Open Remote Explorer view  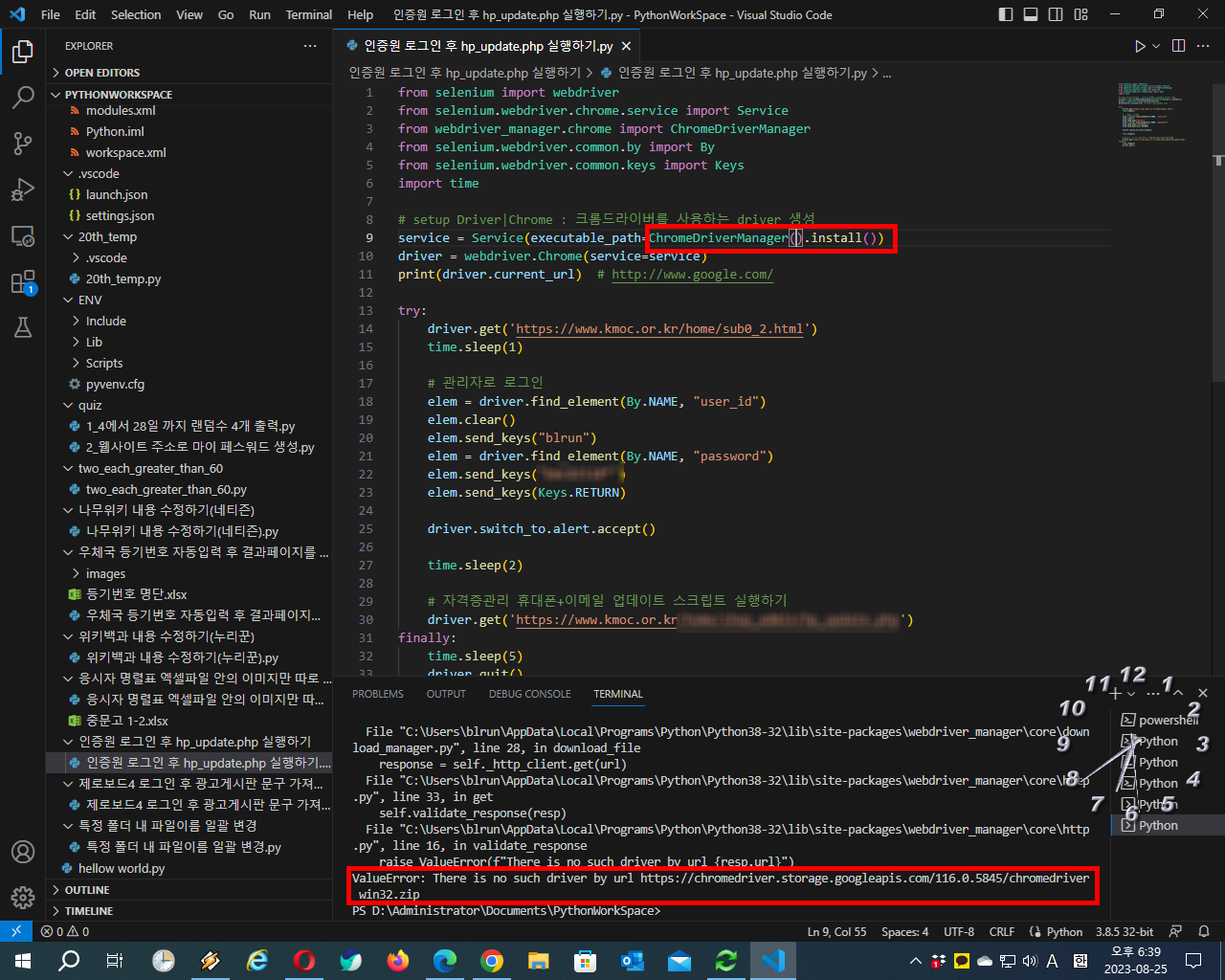pos(23,235)
